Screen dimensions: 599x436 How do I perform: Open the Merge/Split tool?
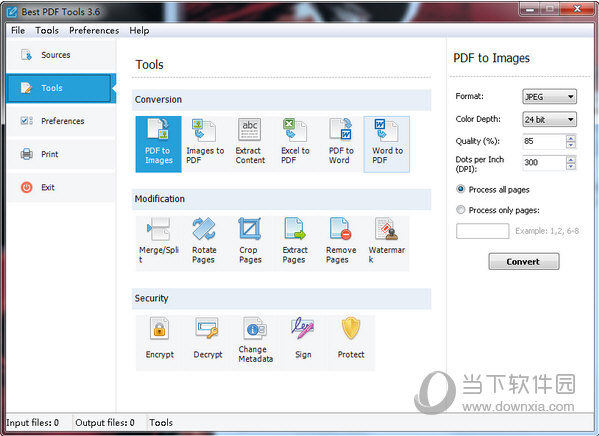pyautogui.click(x=159, y=243)
